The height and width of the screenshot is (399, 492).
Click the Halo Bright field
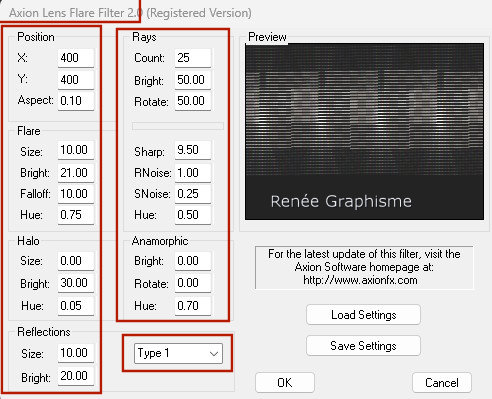pyautogui.click(x=76, y=283)
